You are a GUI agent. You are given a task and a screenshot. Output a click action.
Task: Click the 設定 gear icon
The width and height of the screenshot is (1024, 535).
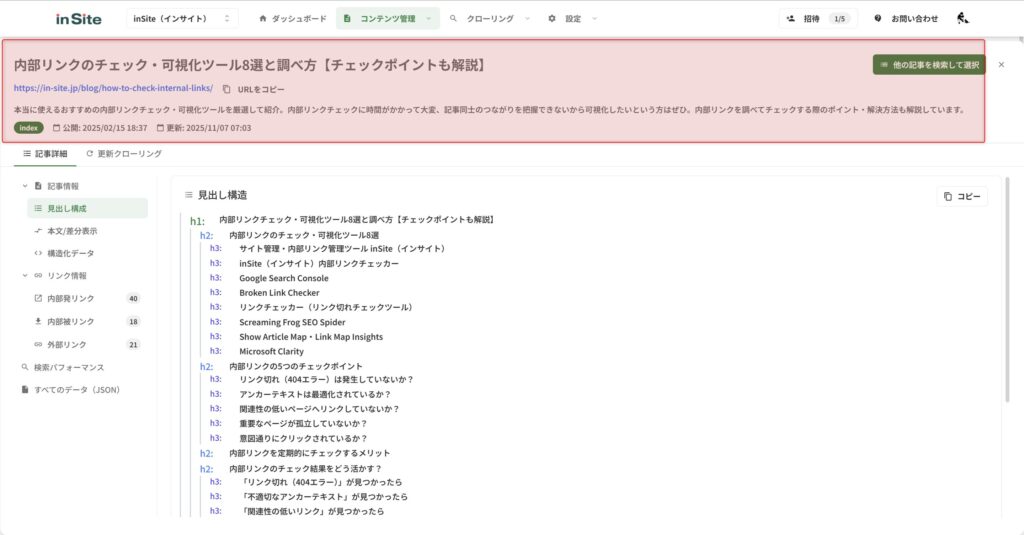(x=552, y=18)
